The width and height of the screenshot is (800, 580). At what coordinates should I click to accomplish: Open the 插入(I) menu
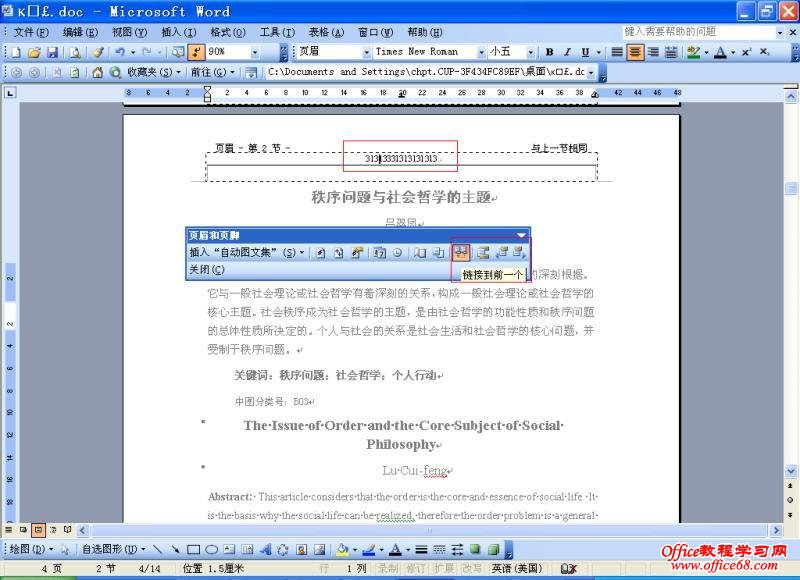179,32
